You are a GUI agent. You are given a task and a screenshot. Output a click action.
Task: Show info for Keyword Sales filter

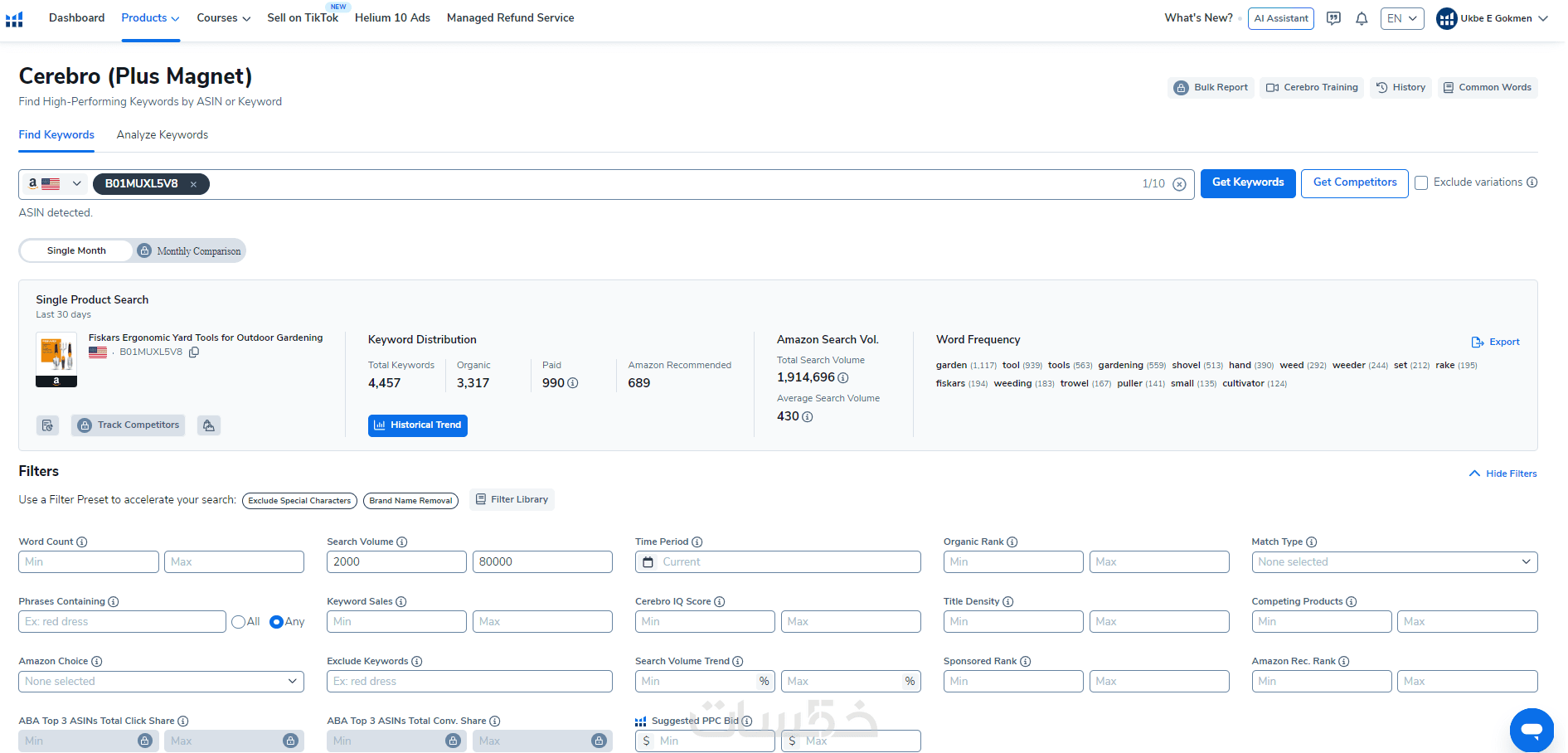tap(401, 602)
